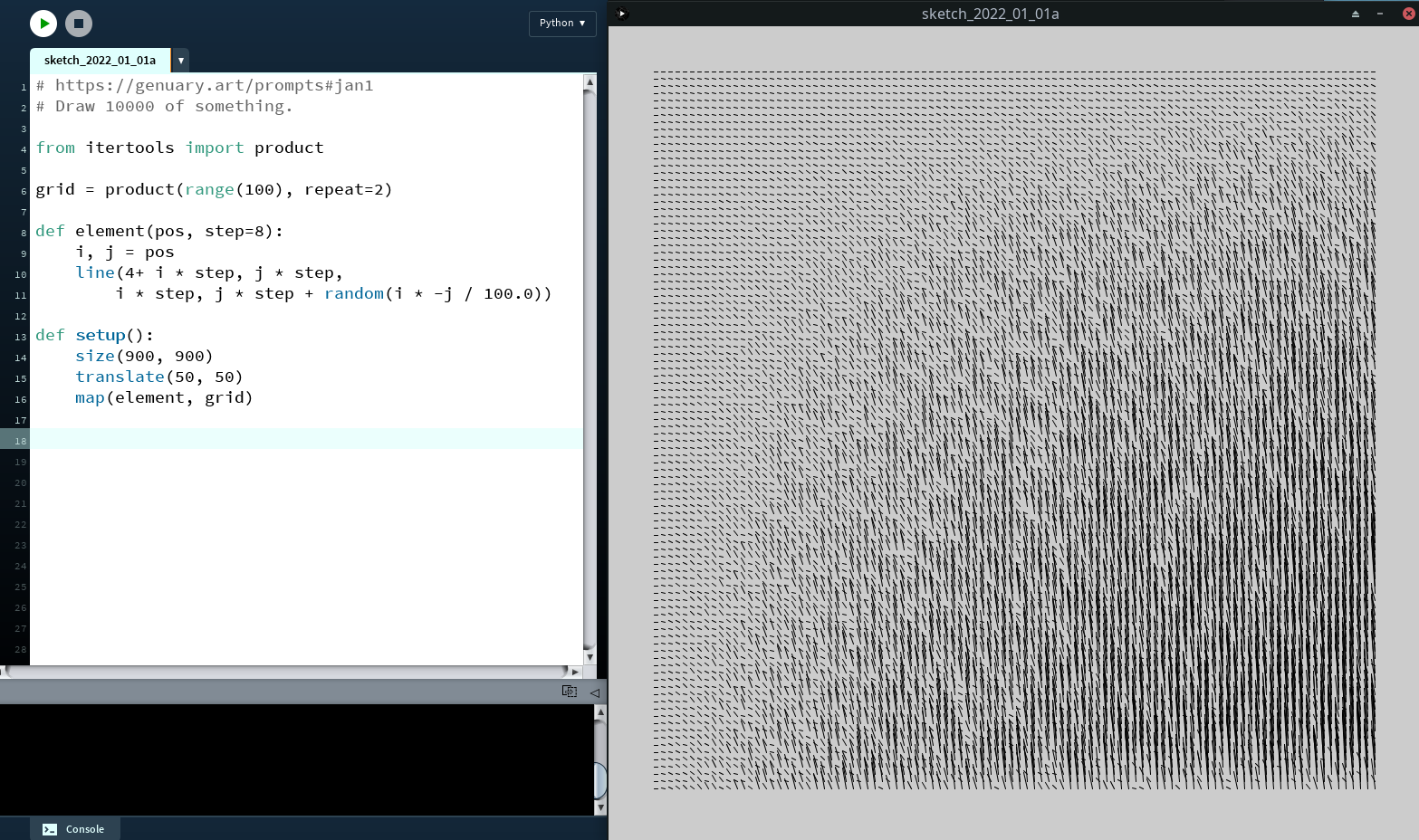Click the copy console output icon
This screenshot has width=1419, height=840.
(x=570, y=692)
